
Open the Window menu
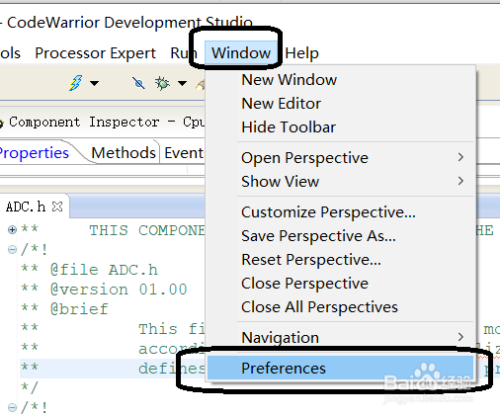tap(241, 53)
